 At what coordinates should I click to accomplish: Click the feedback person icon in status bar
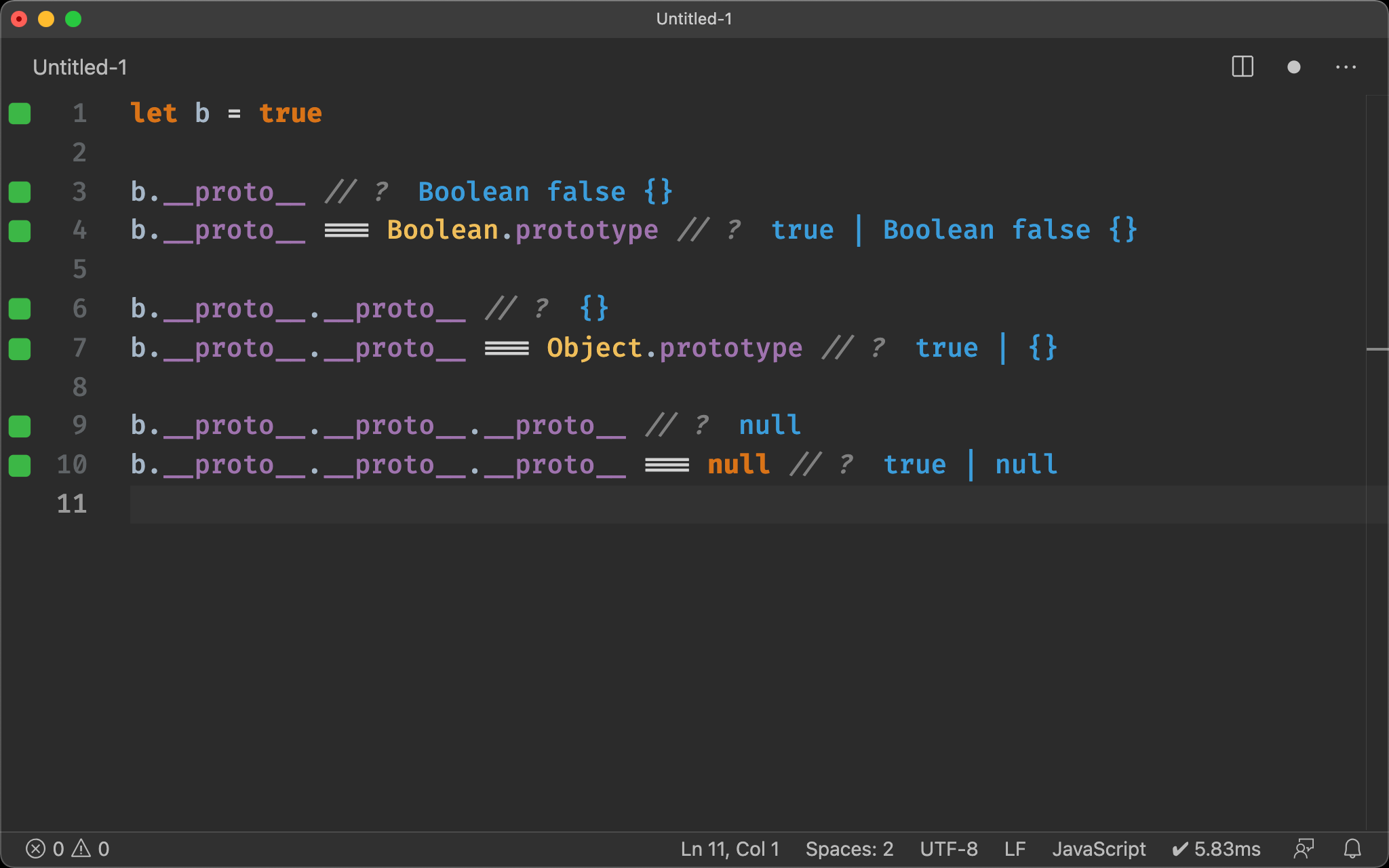[x=1304, y=849]
